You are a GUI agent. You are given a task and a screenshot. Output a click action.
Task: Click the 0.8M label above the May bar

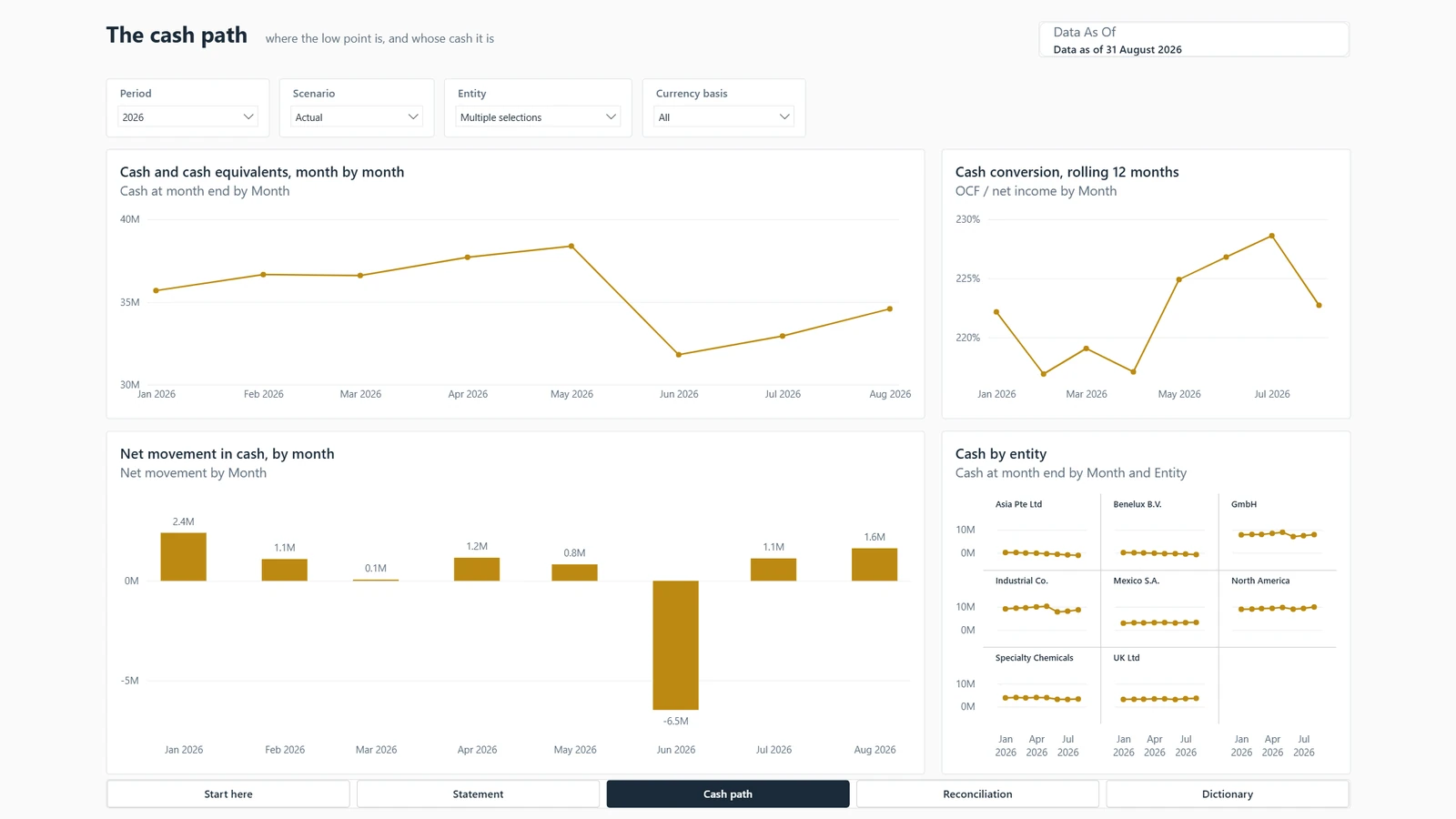point(574,552)
